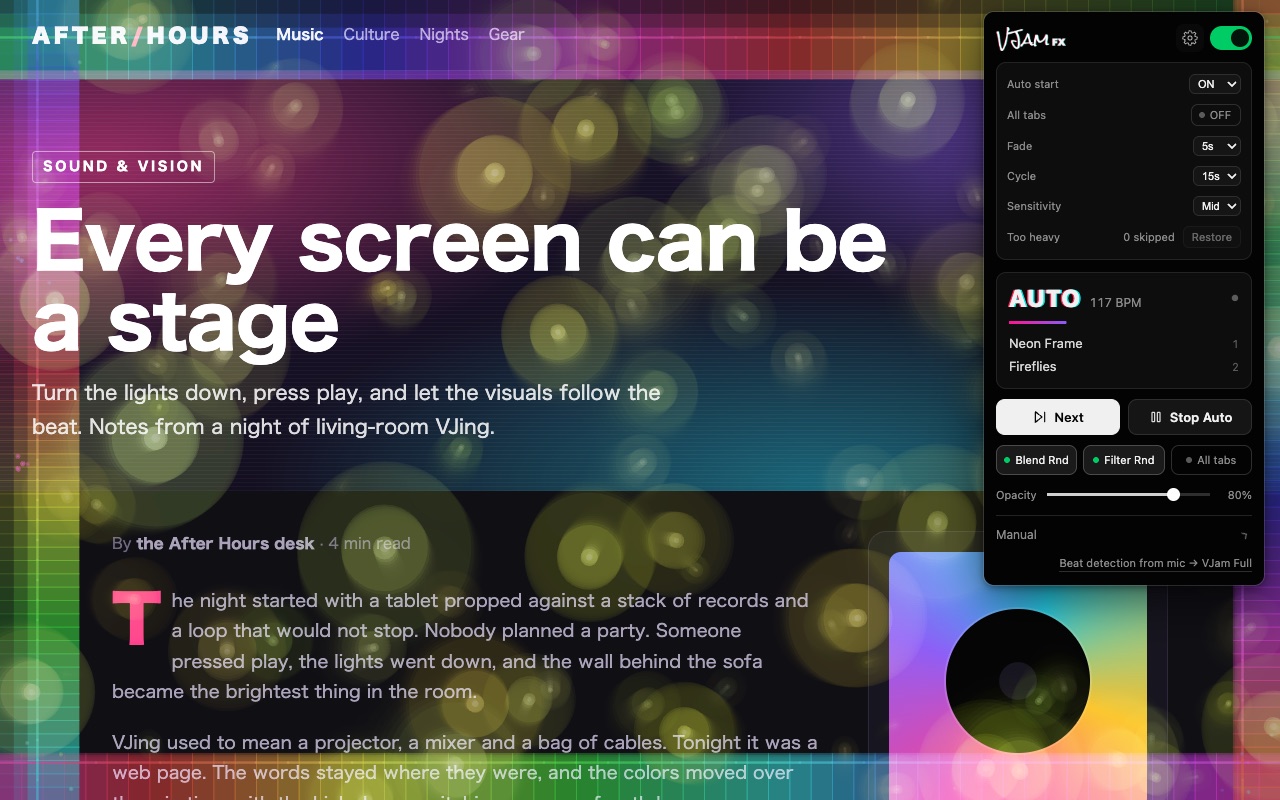The height and width of the screenshot is (800, 1280).
Task: Disable Filter Rnd option
Action: click(x=1124, y=460)
